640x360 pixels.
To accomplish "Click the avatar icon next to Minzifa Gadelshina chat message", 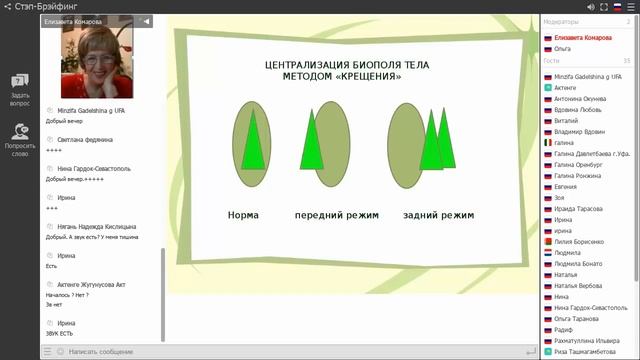I will [50, 110].
